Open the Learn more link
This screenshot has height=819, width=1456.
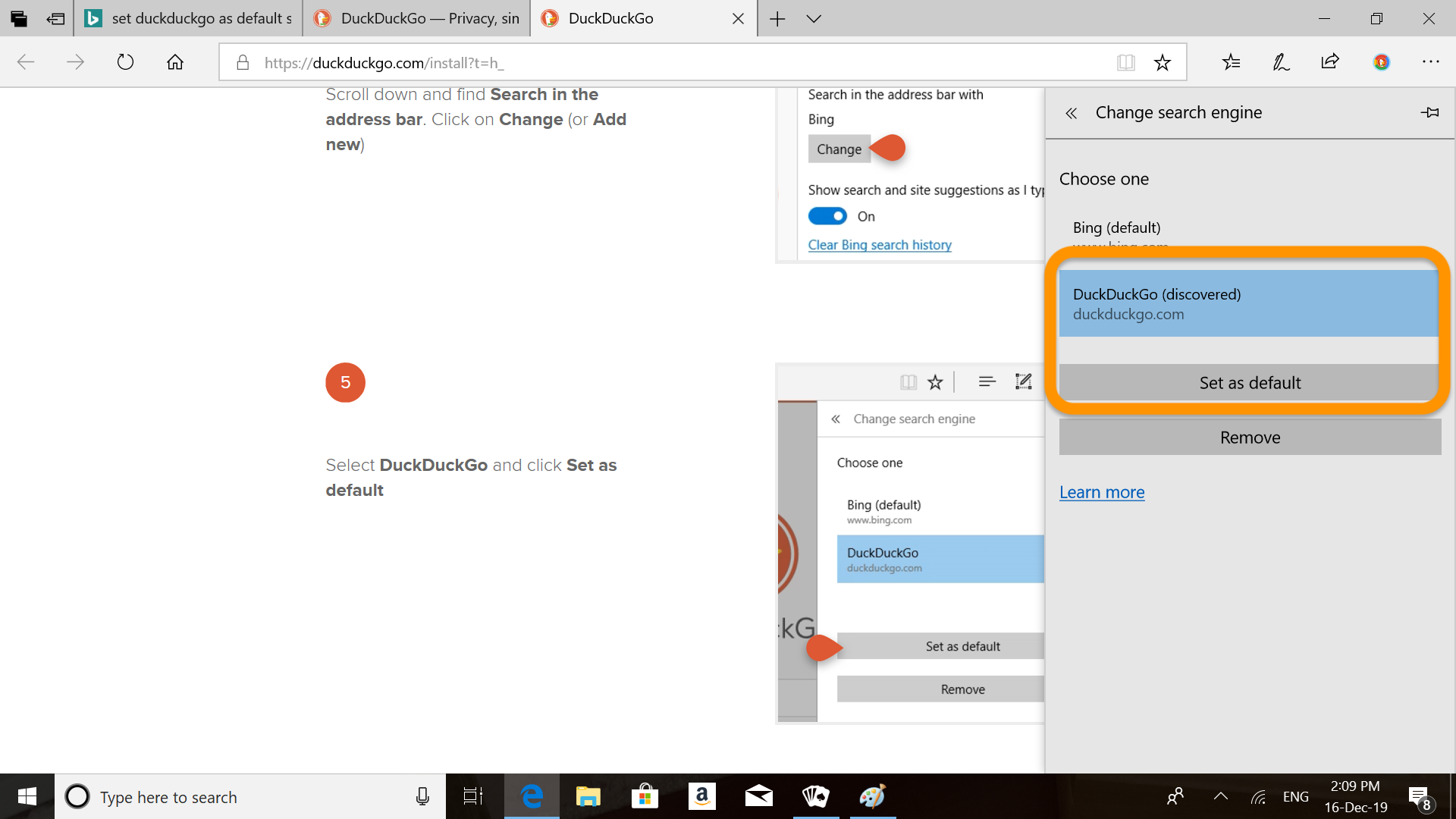(x=1102, y=492)
